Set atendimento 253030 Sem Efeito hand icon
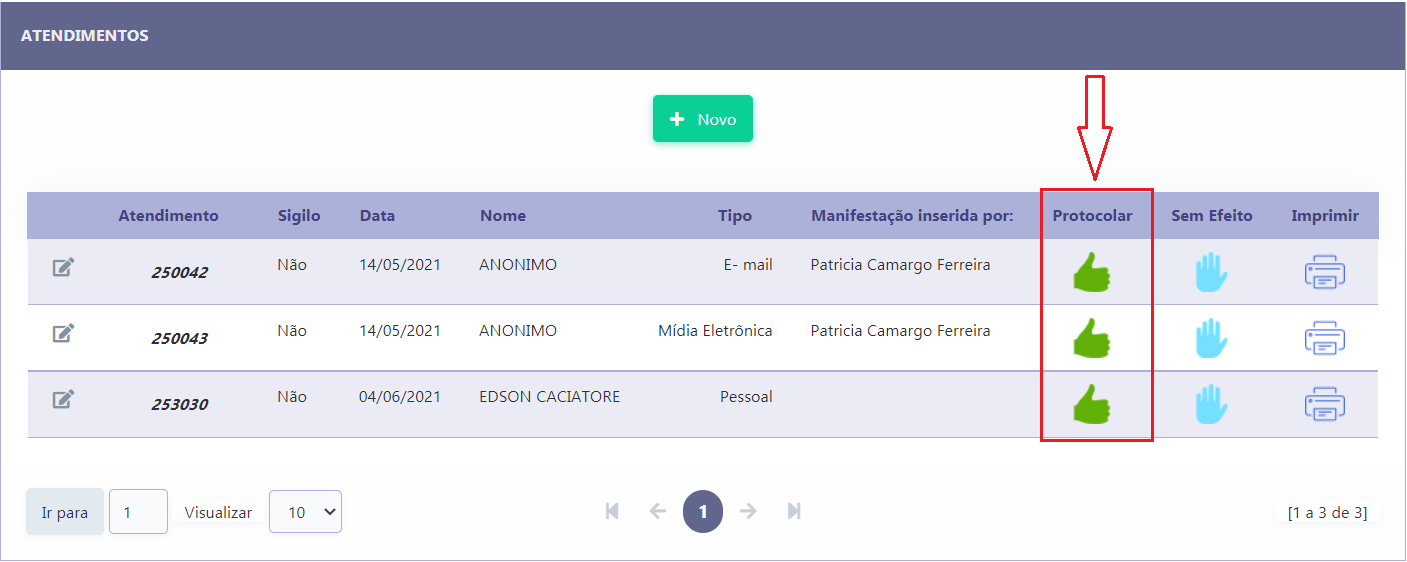The width and height of the screenshot is (1407, 562). [x=1211, y=404]
